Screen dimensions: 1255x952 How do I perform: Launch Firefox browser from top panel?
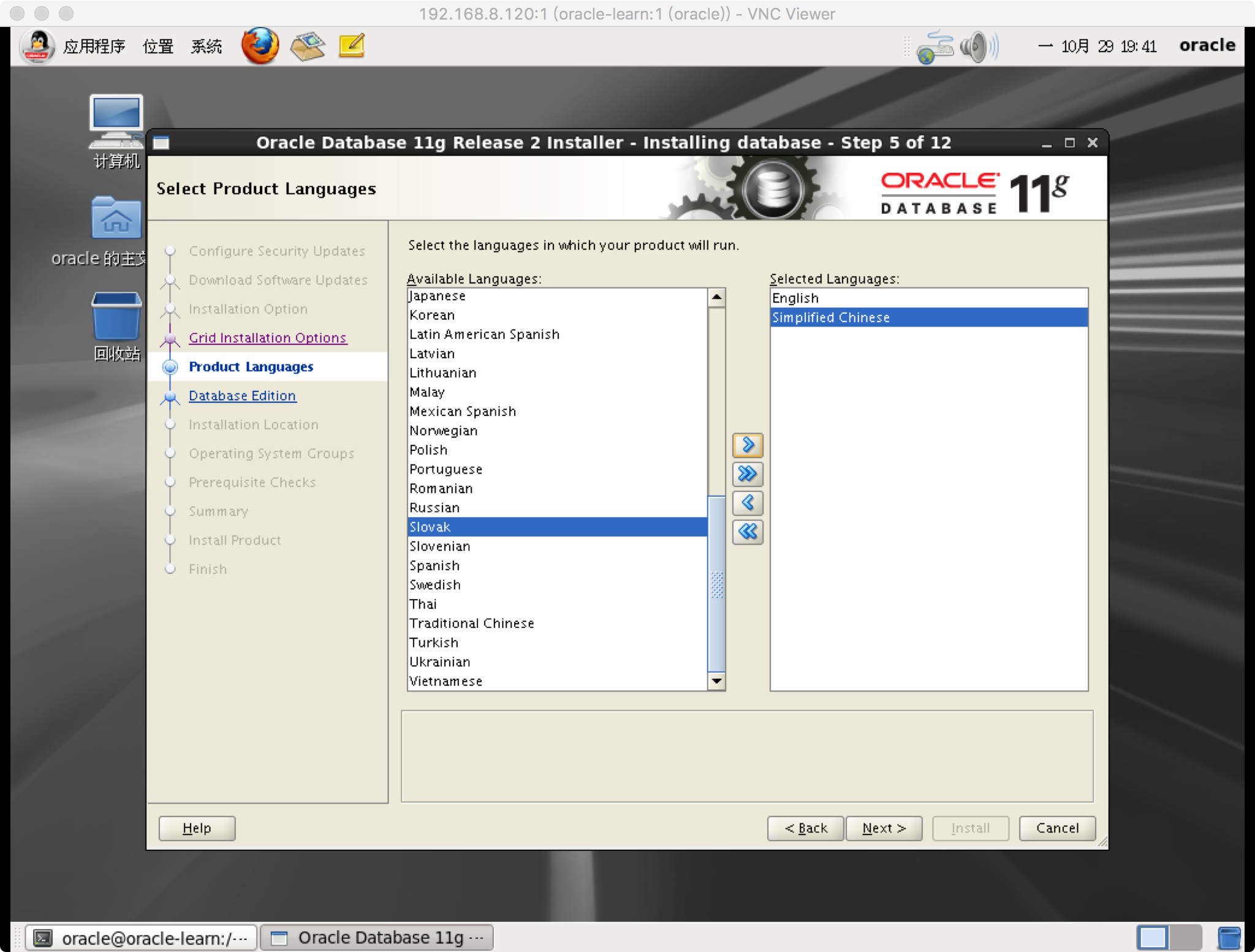pos(260,46)
